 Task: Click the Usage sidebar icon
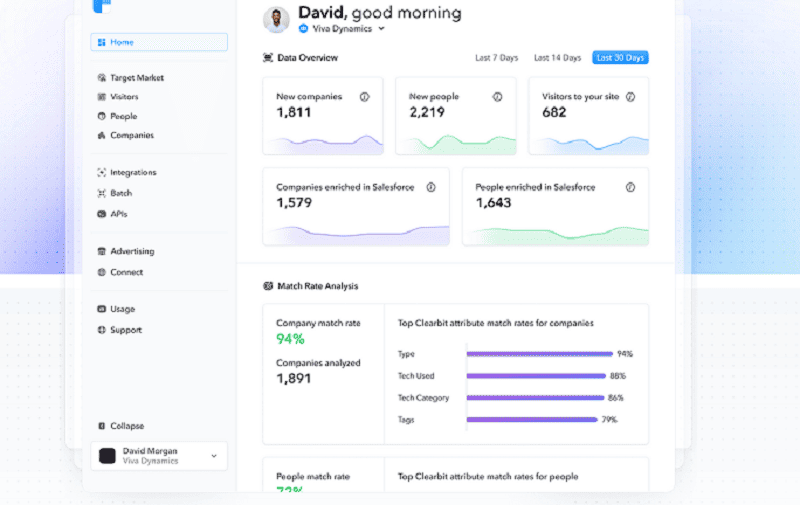coord(102,309)
